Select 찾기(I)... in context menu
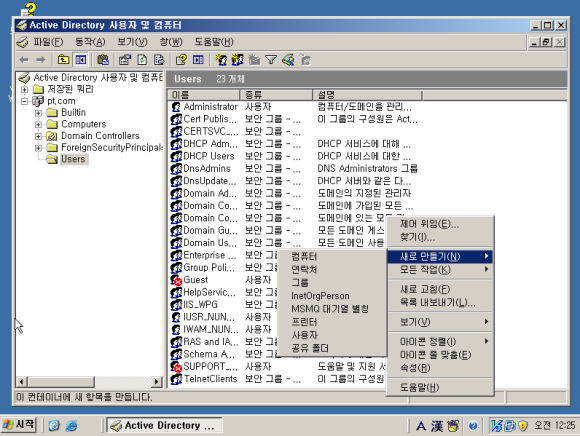This screenshot has width=580, height=436. (440, 237)
